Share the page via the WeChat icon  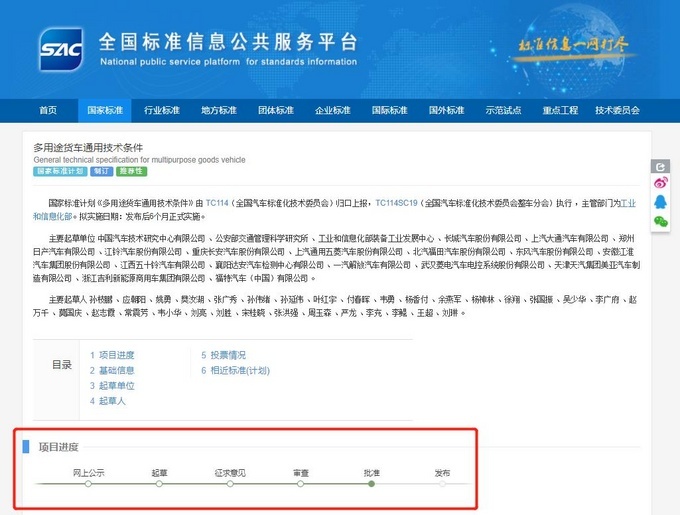tap(660, 222)
